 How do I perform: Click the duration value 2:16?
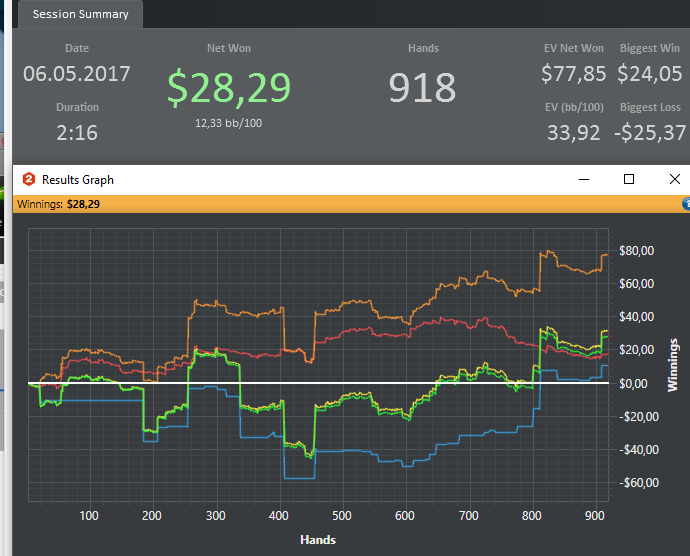[77, 133]
